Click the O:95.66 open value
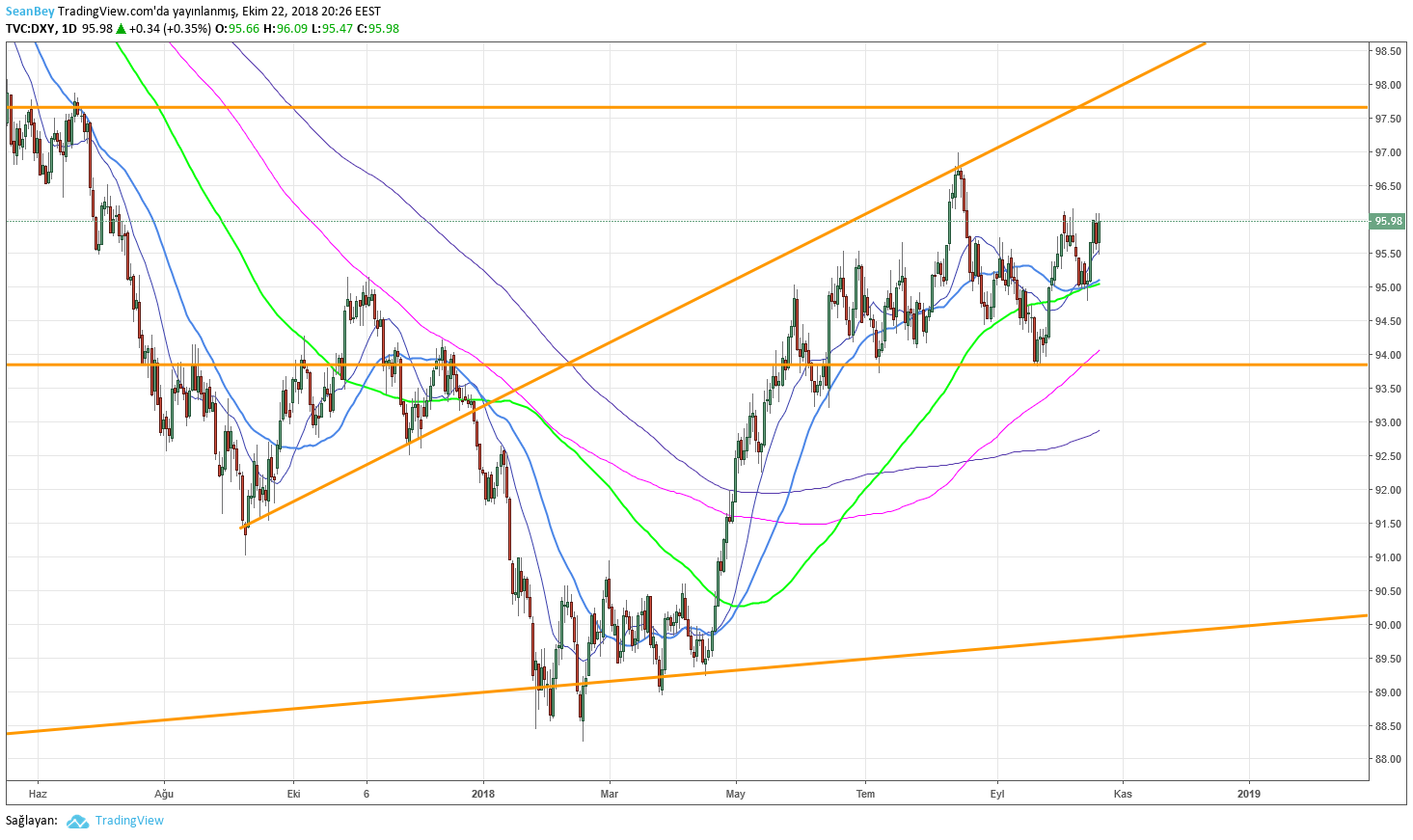The height and width of the screenshot is (840, 1413). [x=237, y=29]
